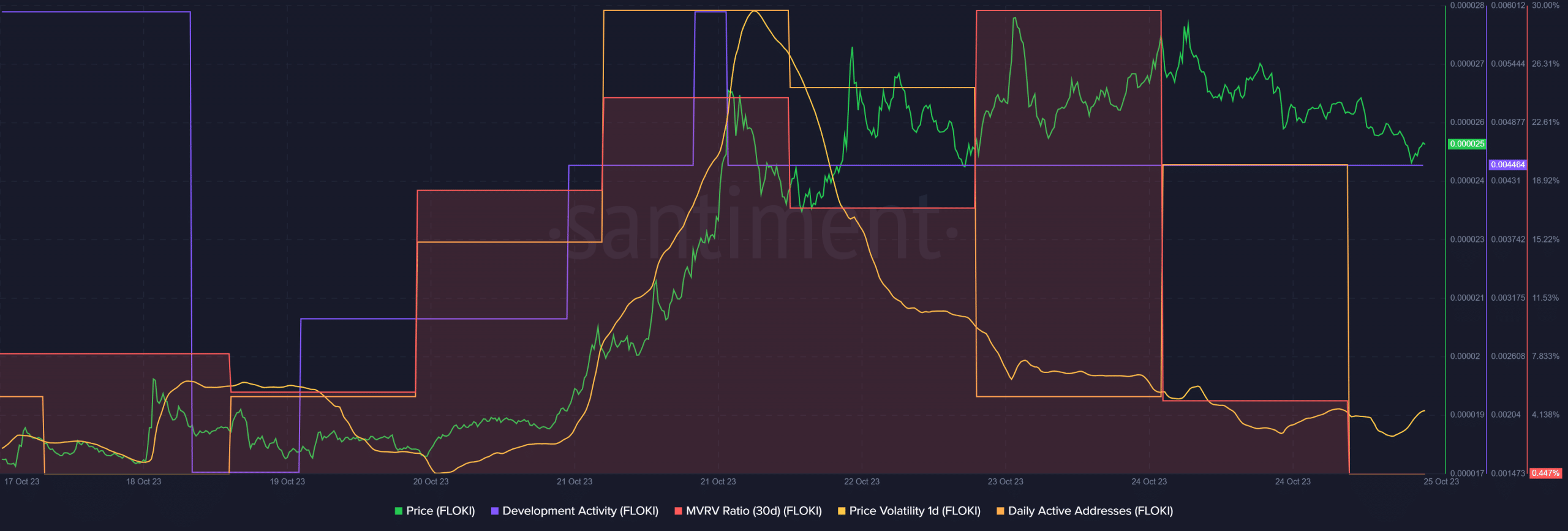
Task: Toggle the Development Activity (FLOKI) legend label
Action: (580, 511)
